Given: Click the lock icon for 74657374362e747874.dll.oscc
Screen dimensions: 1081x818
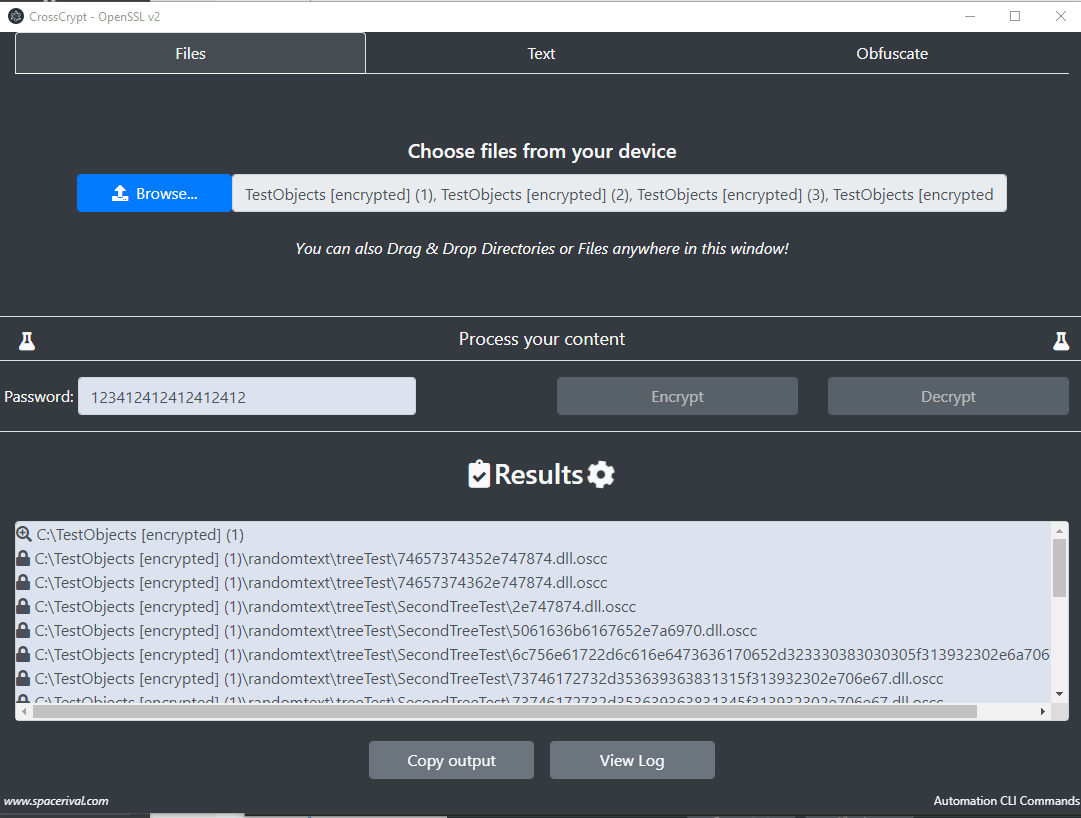Looking at the screenshot, I should click(x=23, y=582).
